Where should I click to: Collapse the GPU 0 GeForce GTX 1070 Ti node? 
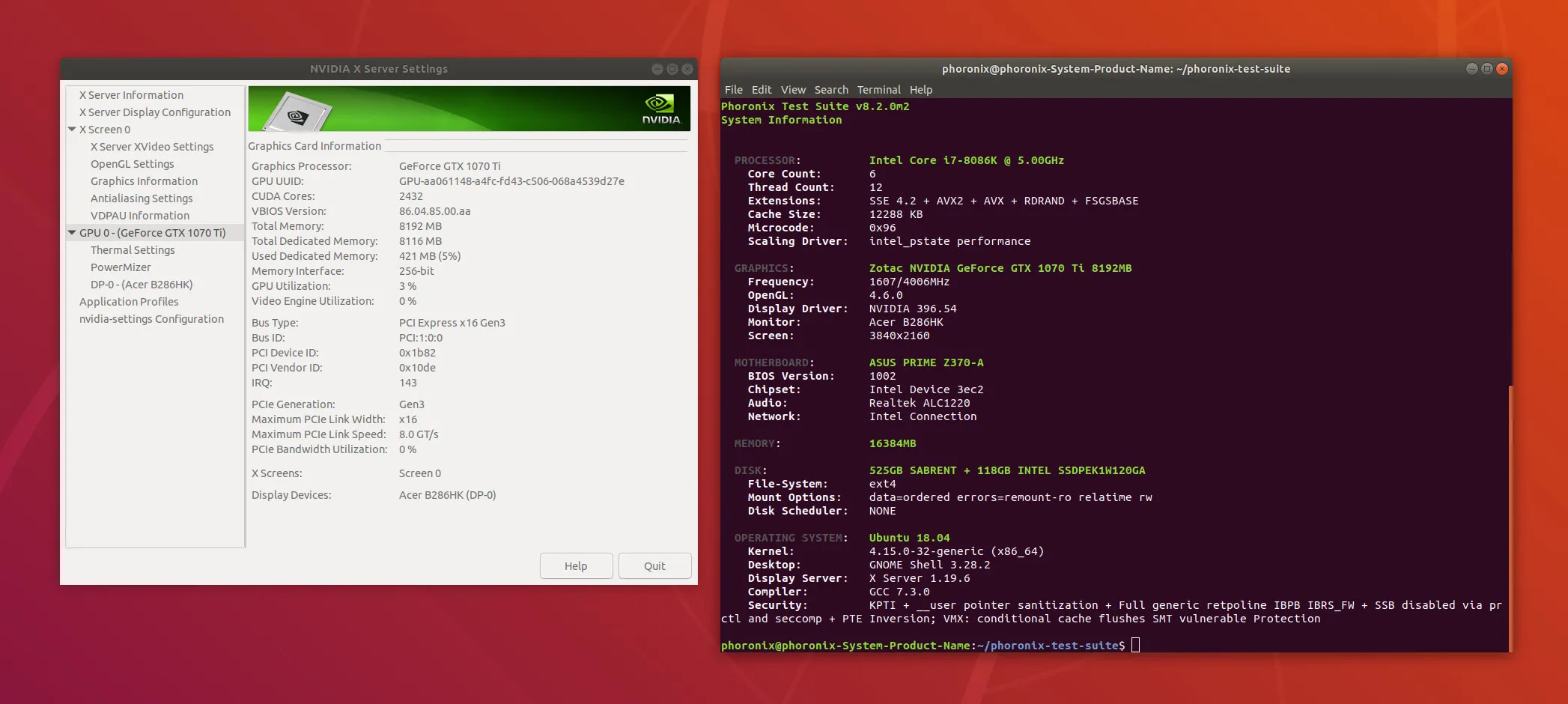[x=72, y=233]
